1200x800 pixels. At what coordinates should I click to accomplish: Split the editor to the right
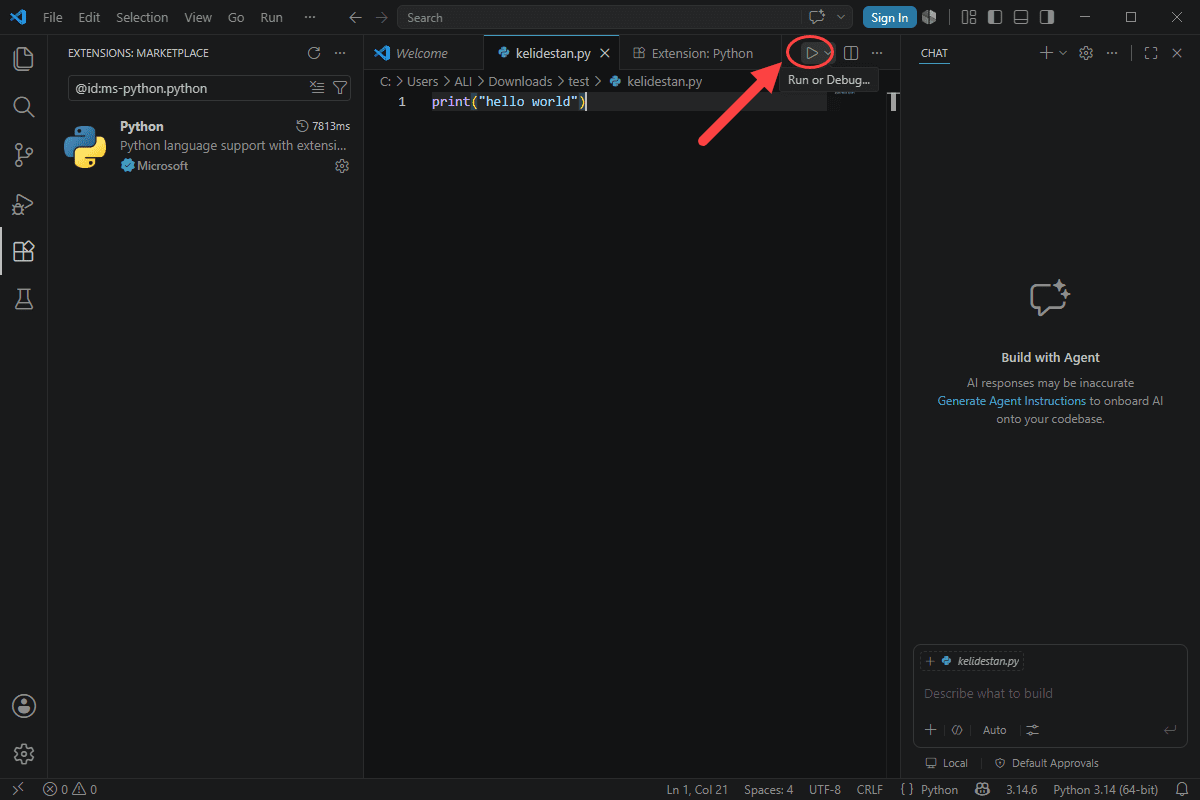pos(851,53)
